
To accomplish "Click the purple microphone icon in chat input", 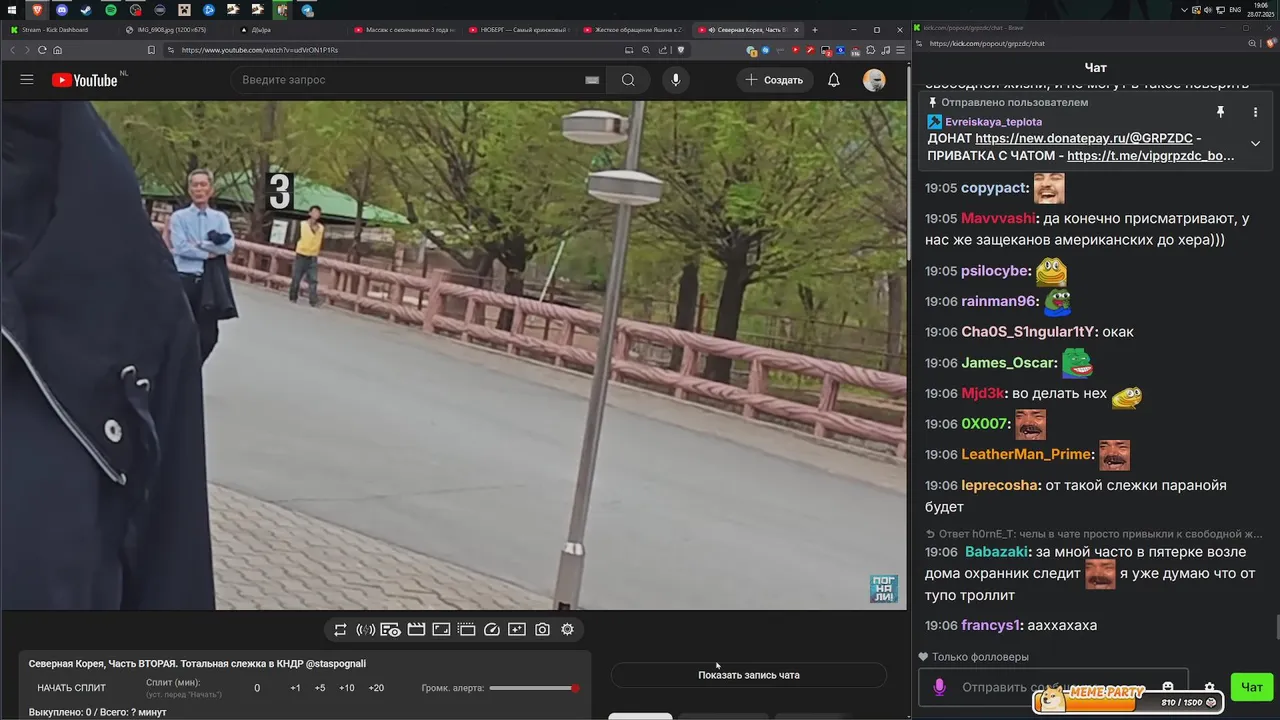I will [x=939, y=687].
